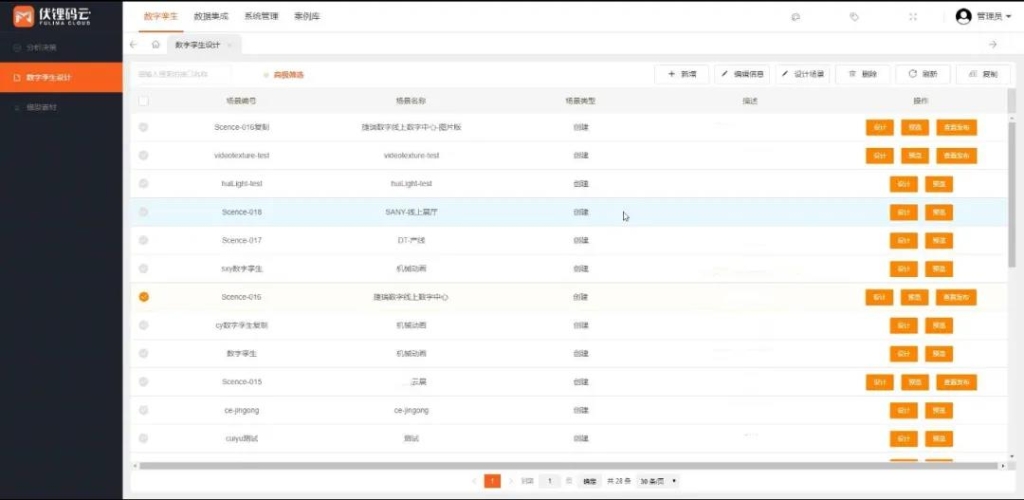Image resolution: width=1024 pixels, height=500 pixels.
Task: Close the 数字孪生设计 tab
Action: [229, 45]
